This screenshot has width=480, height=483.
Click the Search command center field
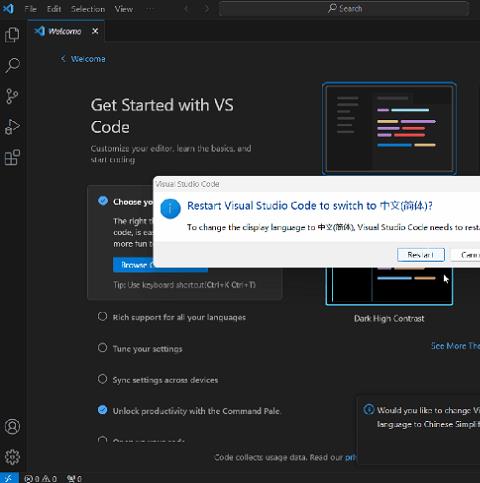(345, 9)
